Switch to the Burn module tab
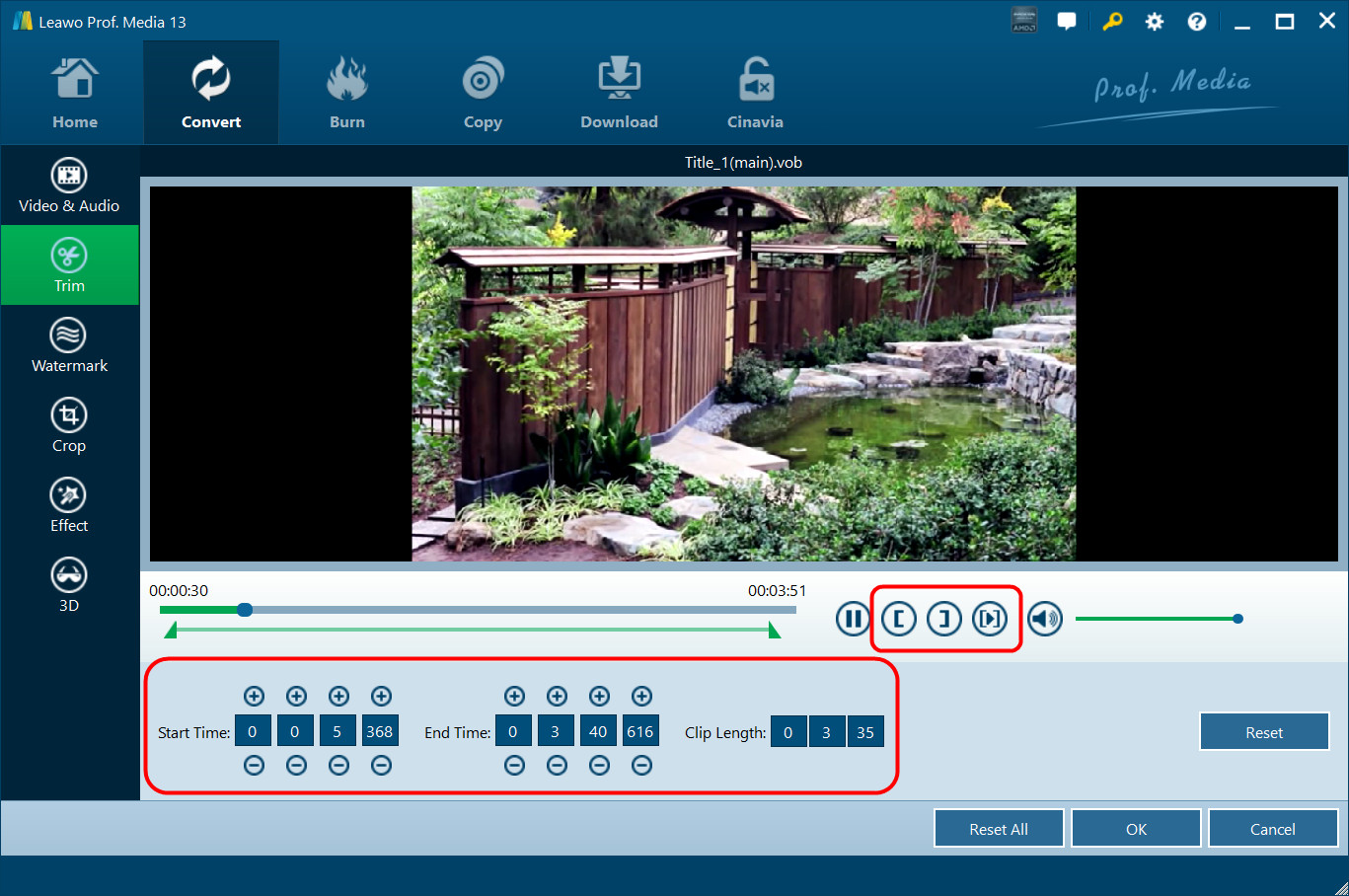Image resolution: width=1349 pixels, height=896 pixels. (x=346, y=94)
